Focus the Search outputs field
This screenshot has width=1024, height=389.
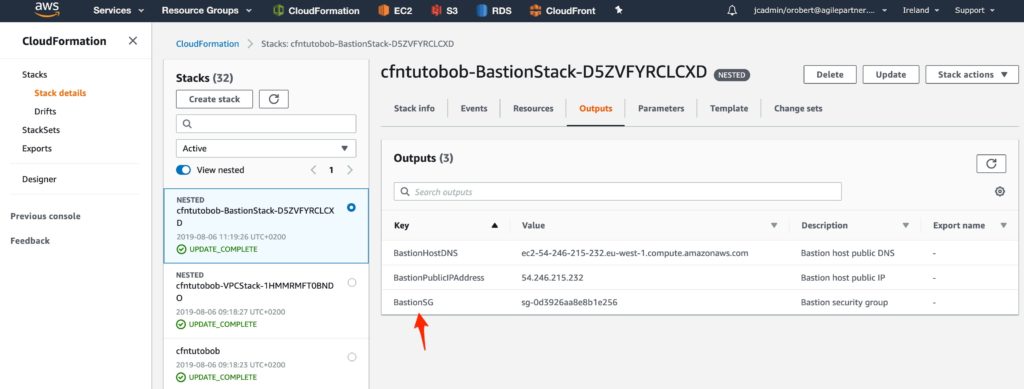[x=617, y=191]
